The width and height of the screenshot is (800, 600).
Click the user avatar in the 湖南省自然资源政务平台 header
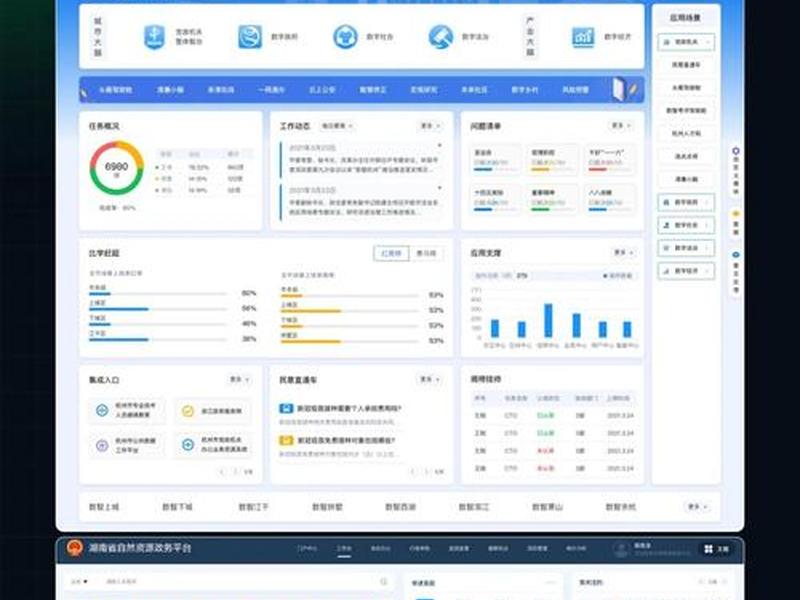click(x=621, y=549)
